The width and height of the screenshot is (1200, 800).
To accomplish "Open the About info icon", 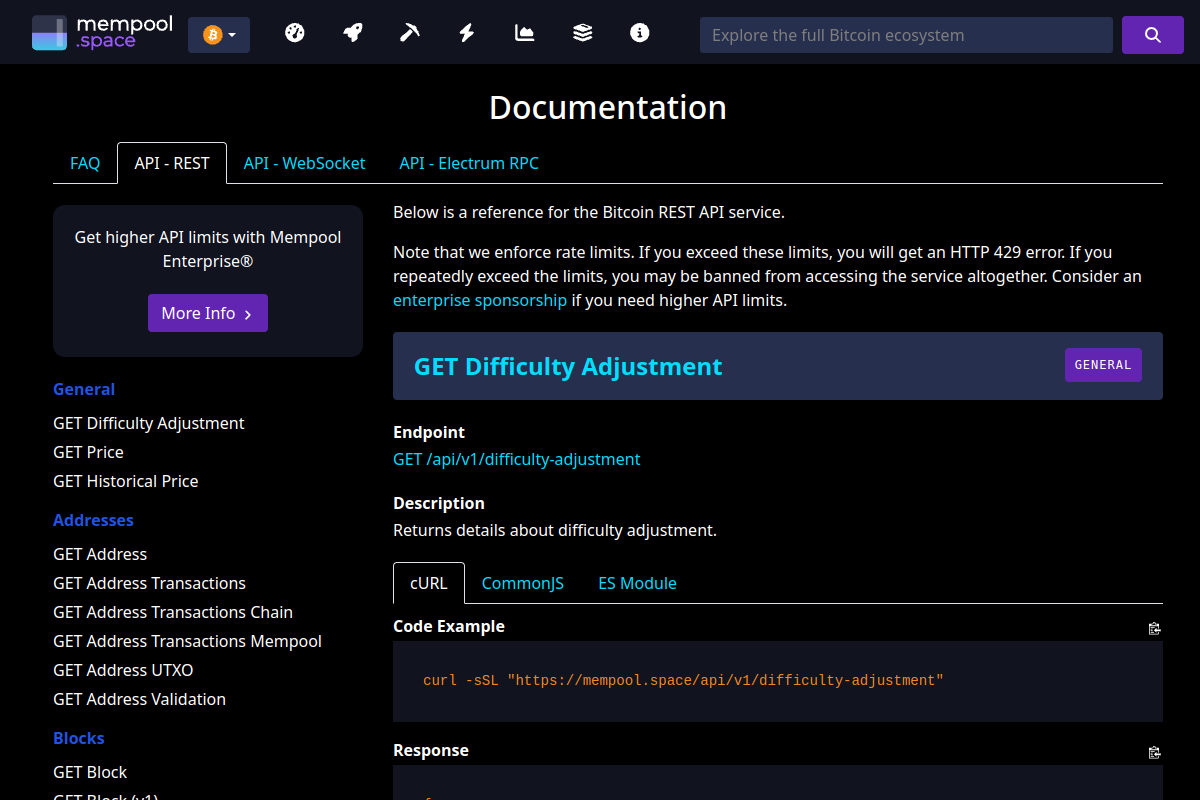I will 640,33.
